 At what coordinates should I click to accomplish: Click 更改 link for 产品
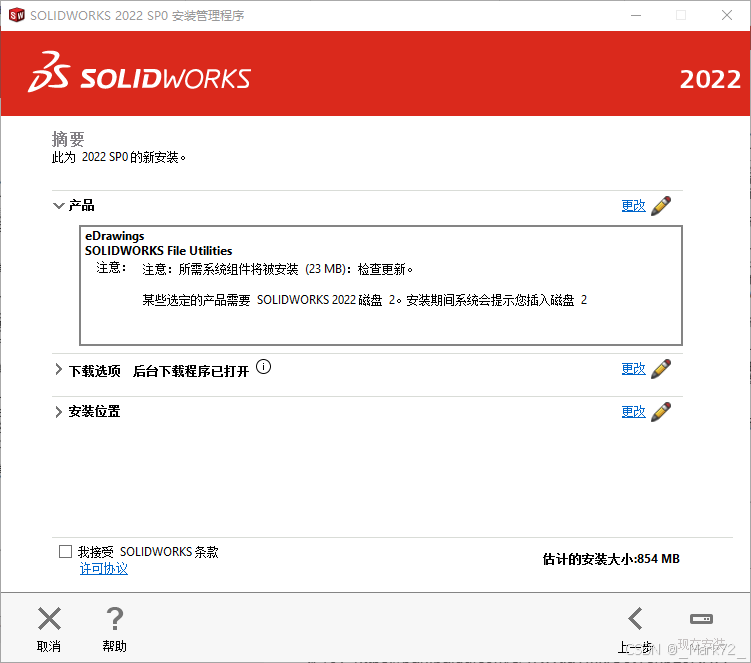pos(634,206)
